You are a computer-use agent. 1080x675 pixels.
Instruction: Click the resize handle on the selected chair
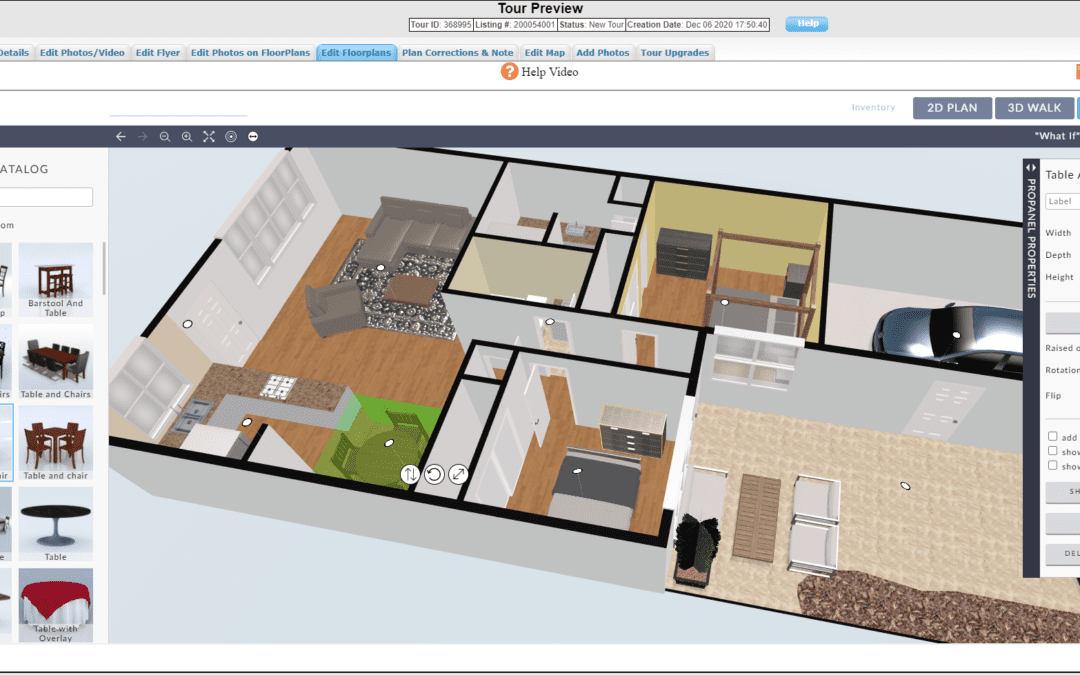tap(456, 474)
